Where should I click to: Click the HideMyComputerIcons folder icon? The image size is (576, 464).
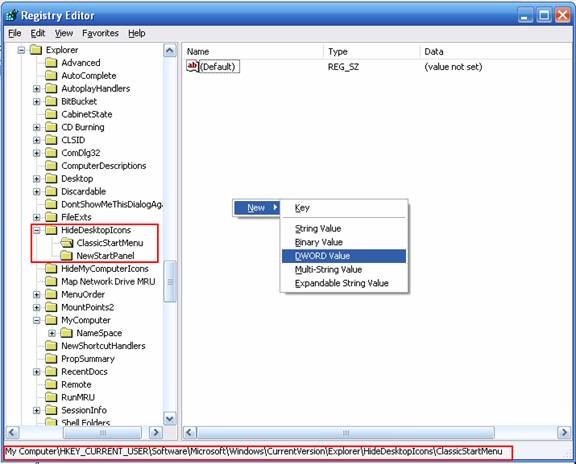pos(51,269)
